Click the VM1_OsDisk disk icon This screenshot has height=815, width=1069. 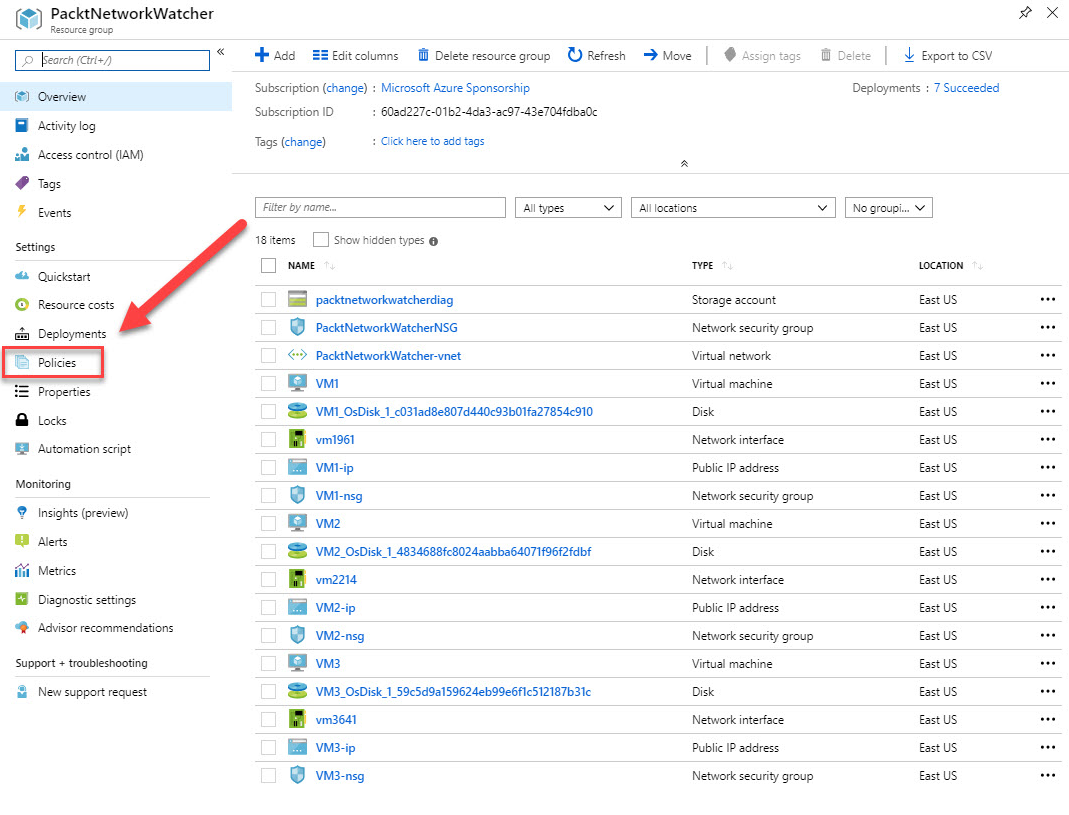coord(297,411)
